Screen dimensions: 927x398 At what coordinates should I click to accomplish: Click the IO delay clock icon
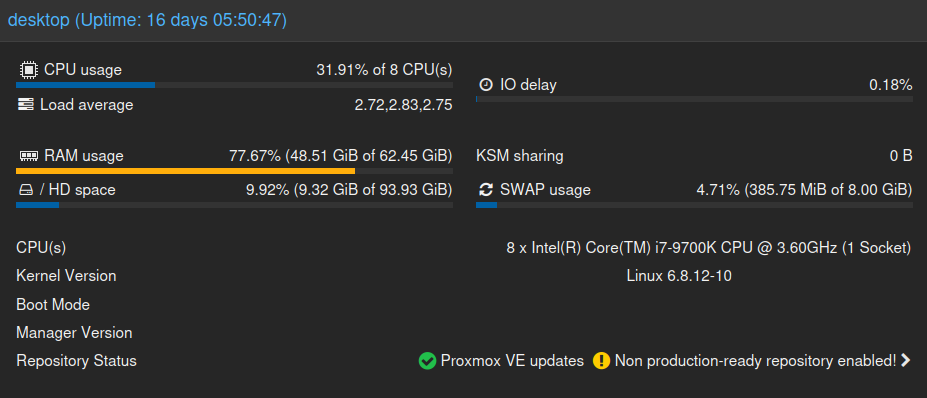coord(485,85)
